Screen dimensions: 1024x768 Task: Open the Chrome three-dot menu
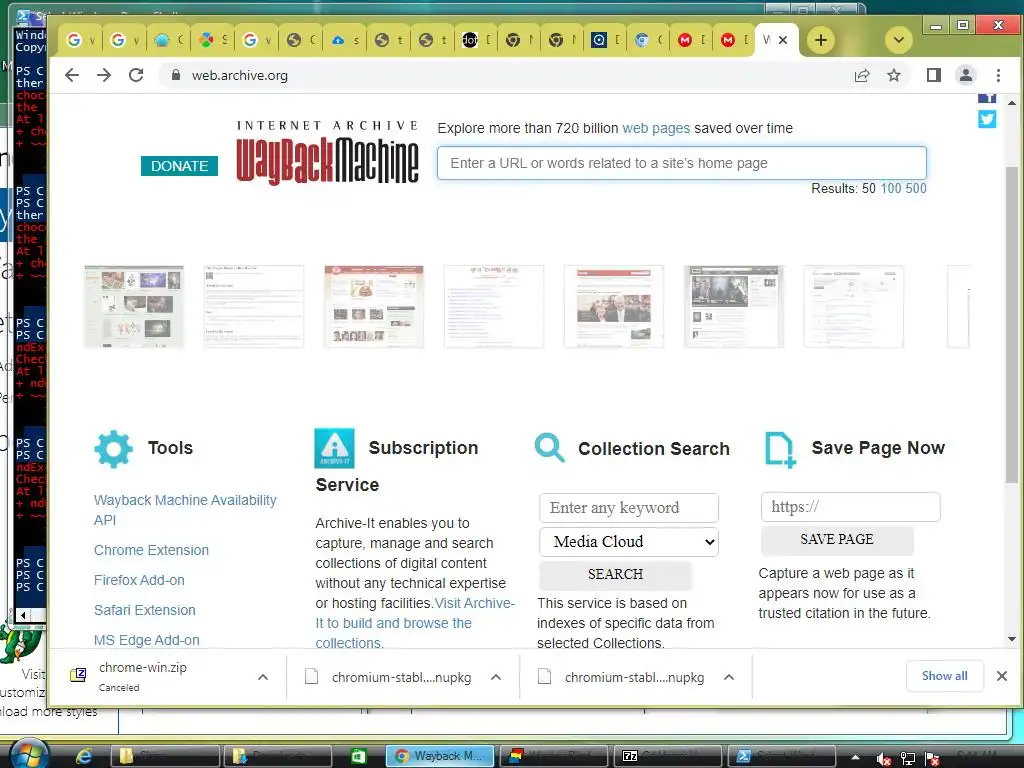[x=998, y=76]
